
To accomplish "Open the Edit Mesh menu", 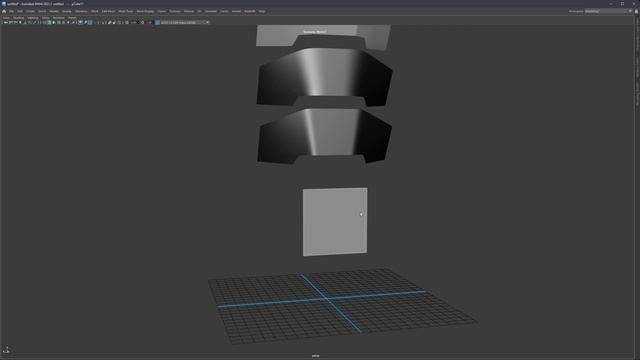I will [x=109, y=11].
